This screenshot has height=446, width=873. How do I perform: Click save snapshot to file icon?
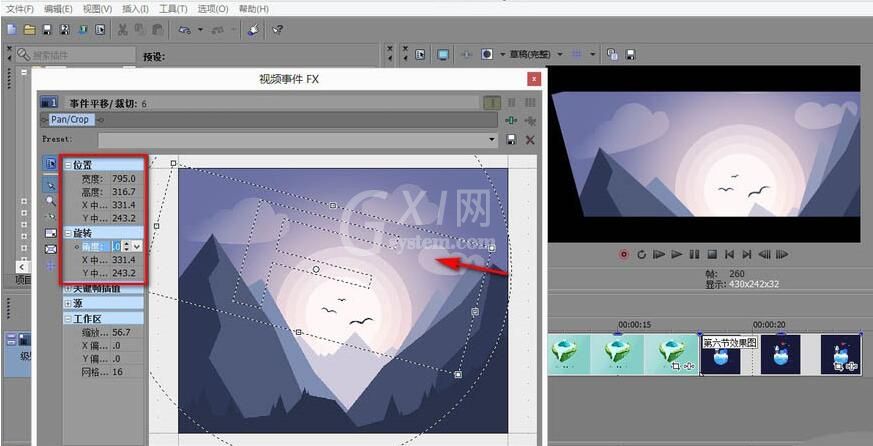pos(630,55)
